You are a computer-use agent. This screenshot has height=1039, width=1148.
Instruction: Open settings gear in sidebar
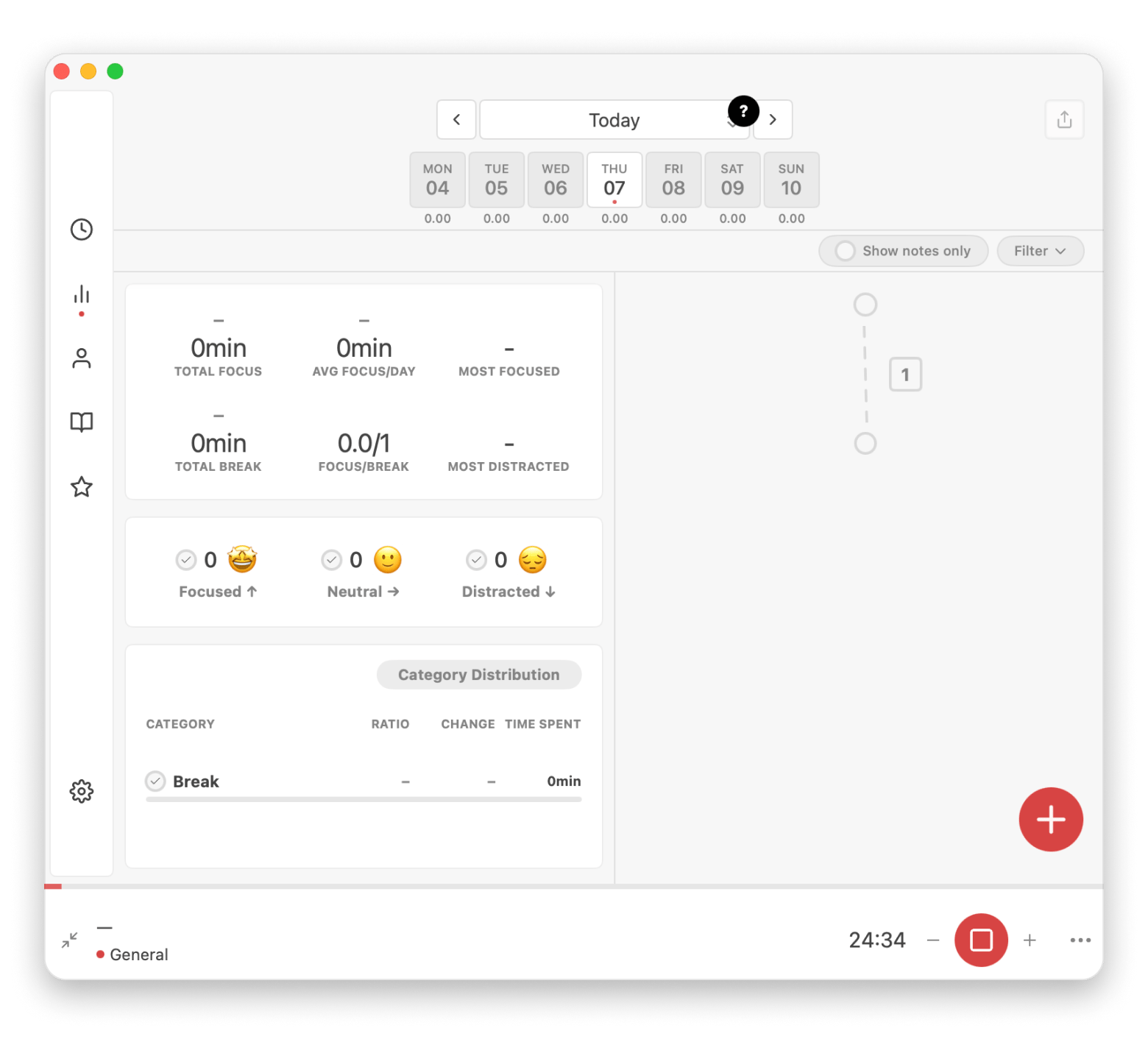[82, 792]
